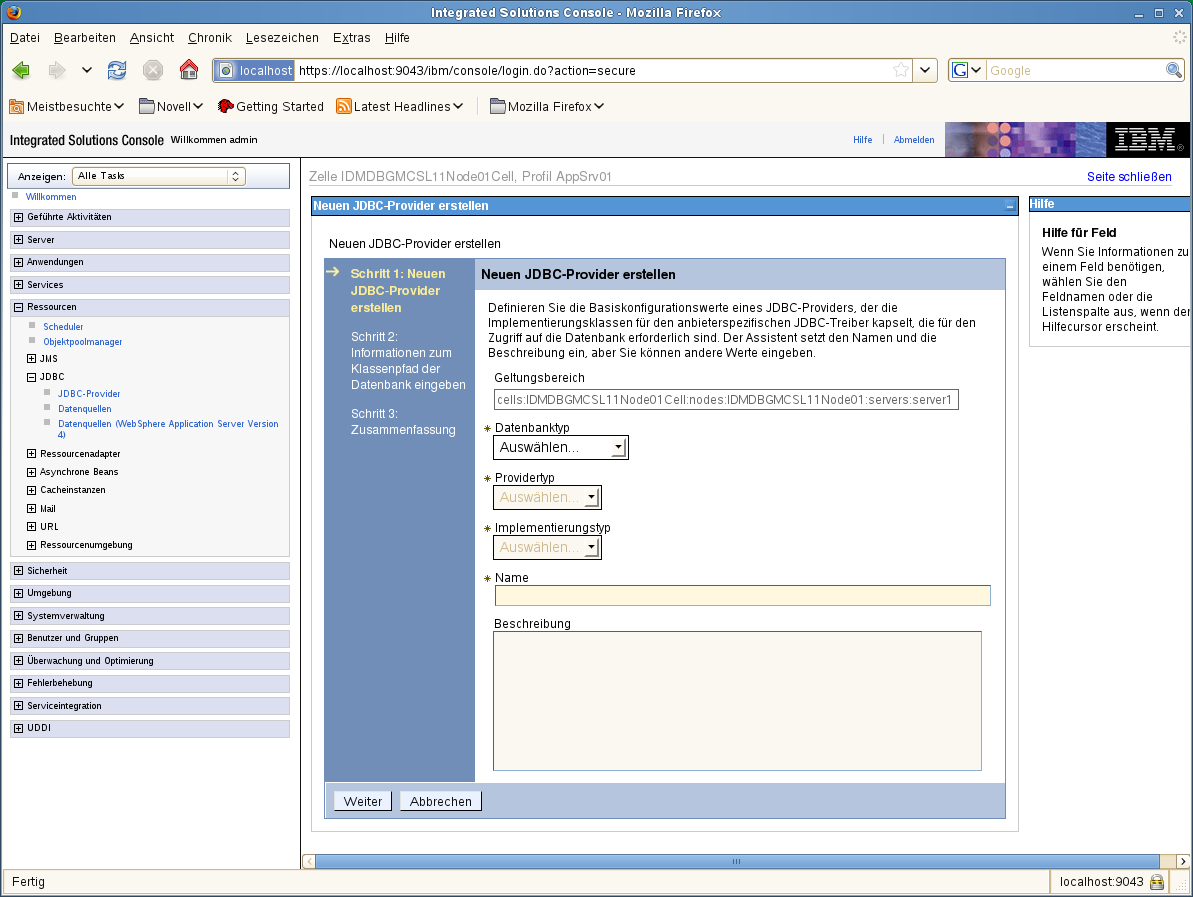Expand the JMS tree node

[x=31, y=358]
